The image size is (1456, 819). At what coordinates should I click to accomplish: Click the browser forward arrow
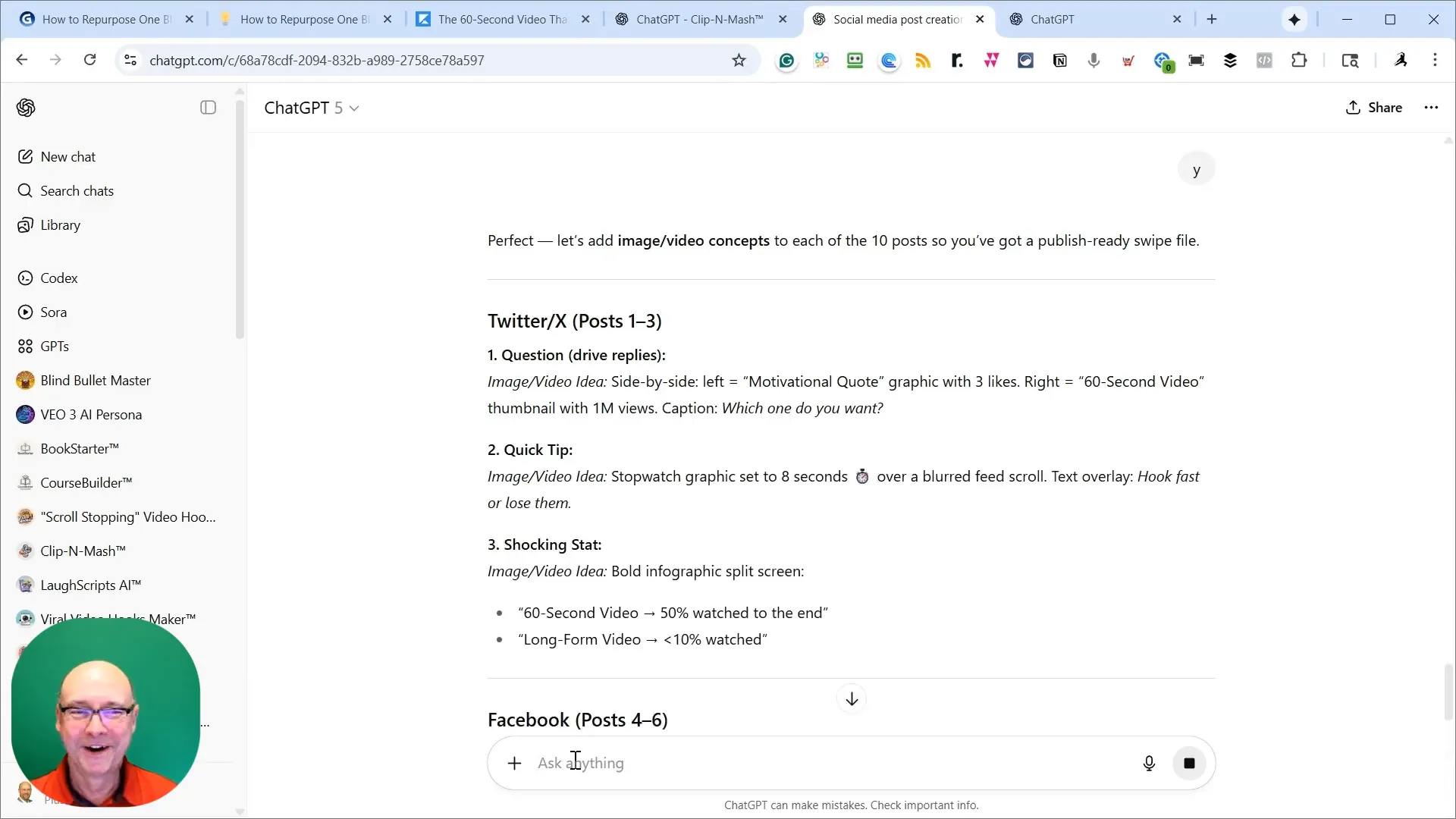pyautogui.click(x=55, y=60)
